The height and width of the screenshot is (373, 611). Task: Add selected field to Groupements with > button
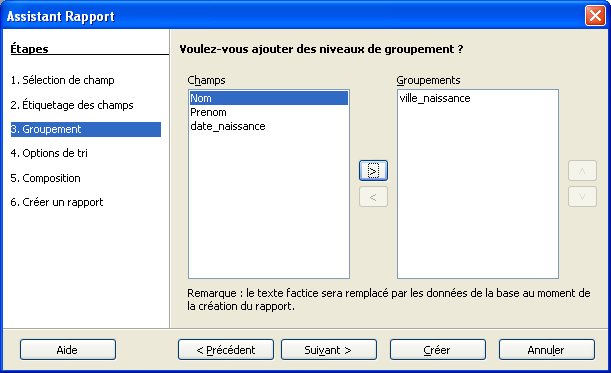click(373, 171)
